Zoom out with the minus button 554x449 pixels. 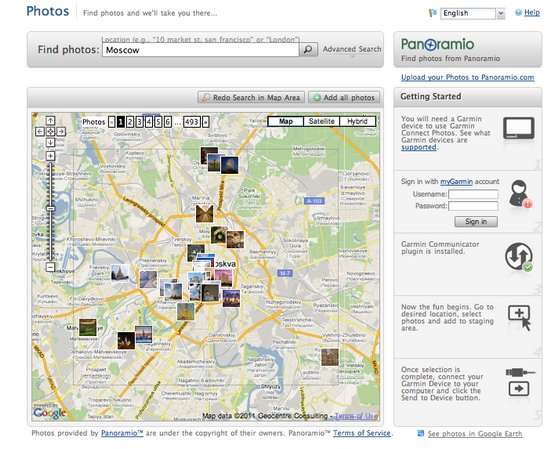[51, 267]
